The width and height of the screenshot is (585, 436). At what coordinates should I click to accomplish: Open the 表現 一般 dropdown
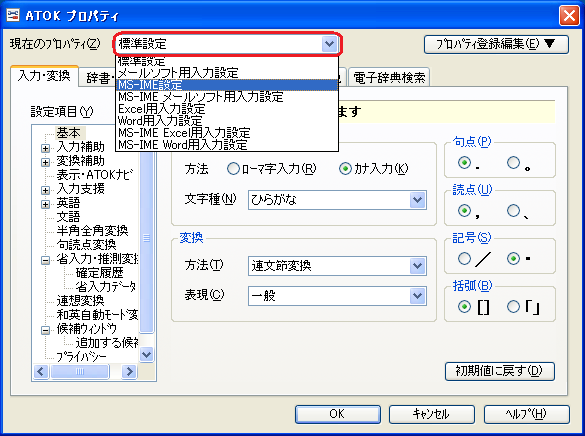pos(417,296)
